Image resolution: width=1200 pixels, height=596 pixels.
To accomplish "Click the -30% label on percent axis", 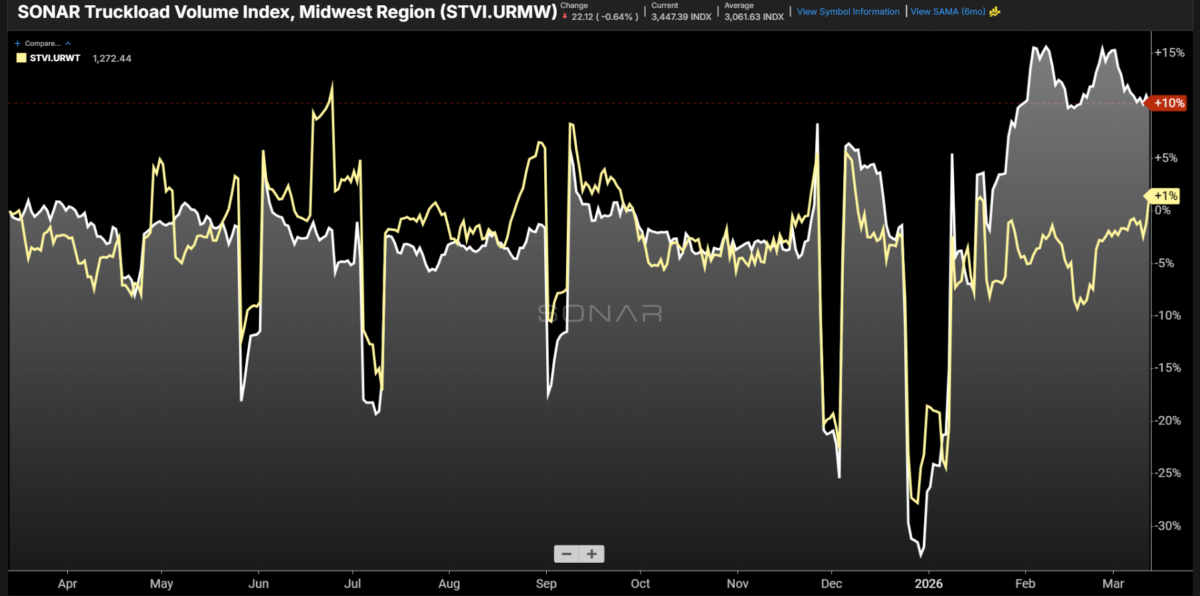I will [x=1169, y=526].
